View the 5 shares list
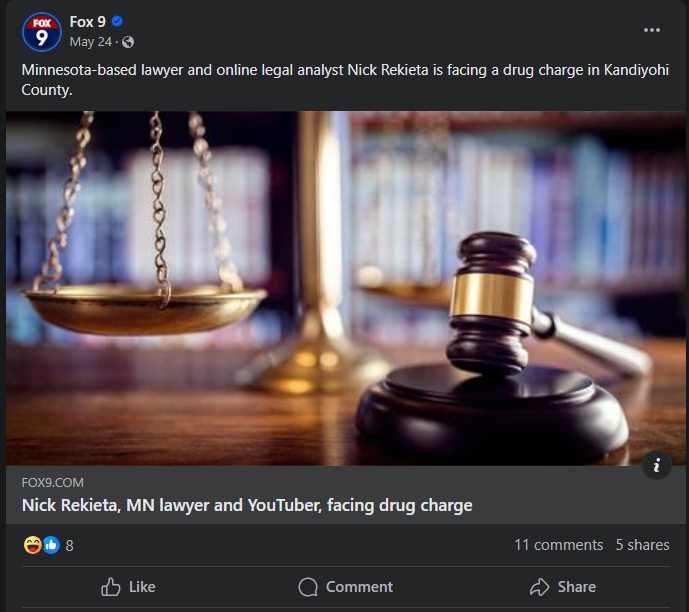 (642, 545)
